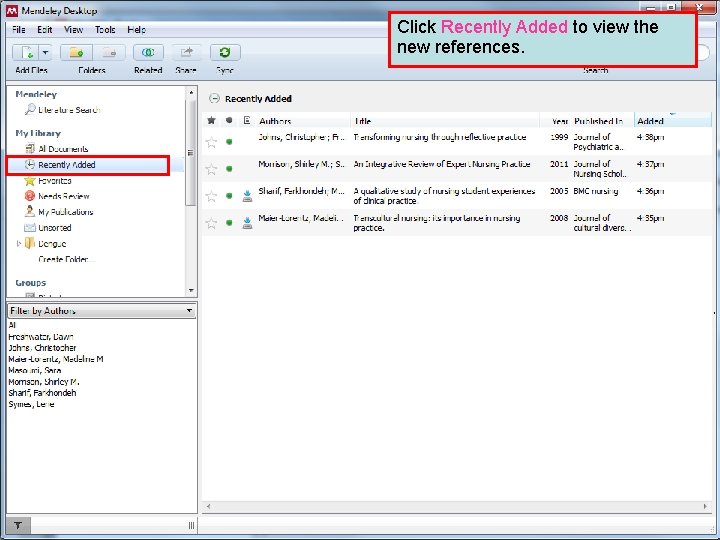Open the Add Files dropdown arrow
The width and height of the screenshot is (720, 540).
click(x=45, y=53)
